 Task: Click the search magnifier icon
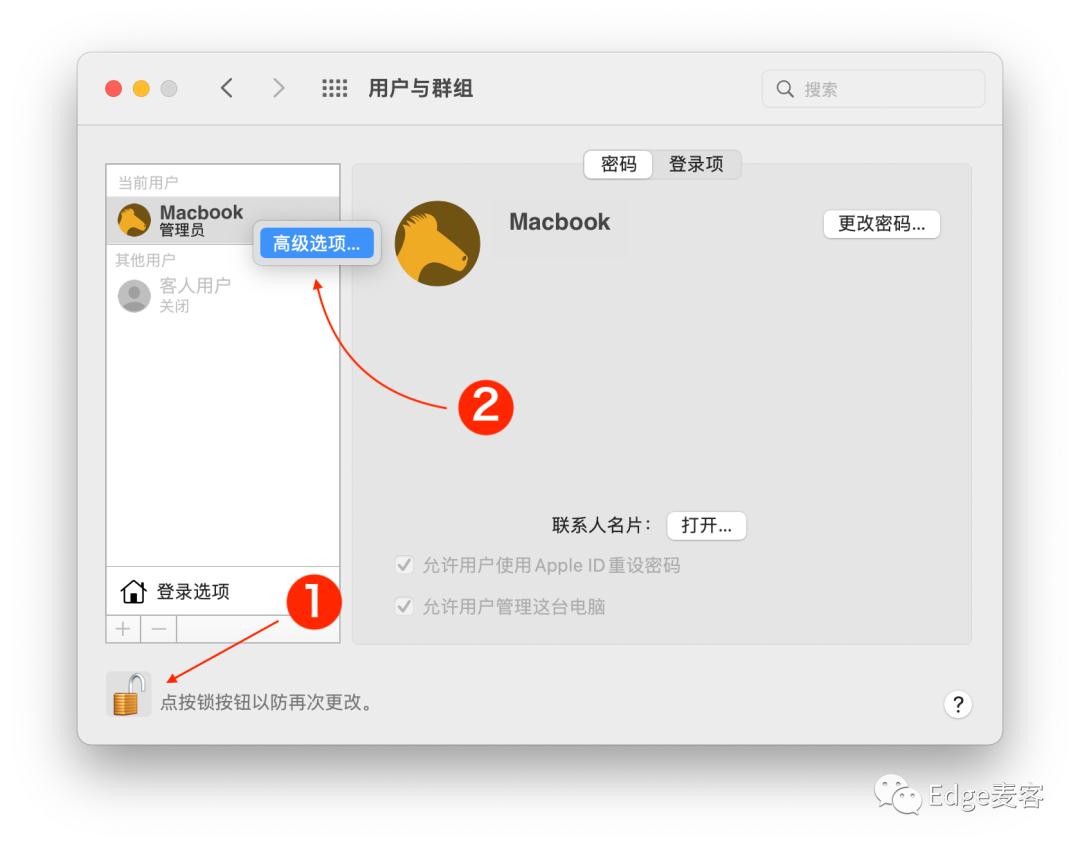coord(786,89)
